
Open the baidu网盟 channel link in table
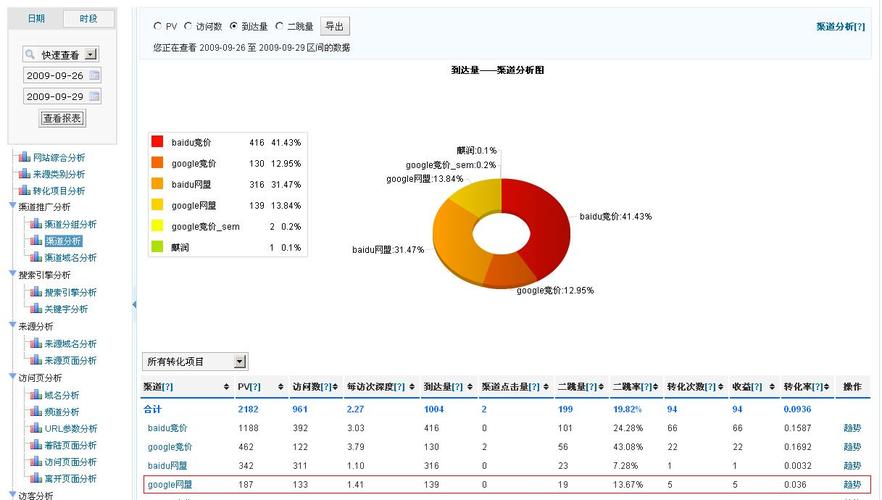point(167,466)
